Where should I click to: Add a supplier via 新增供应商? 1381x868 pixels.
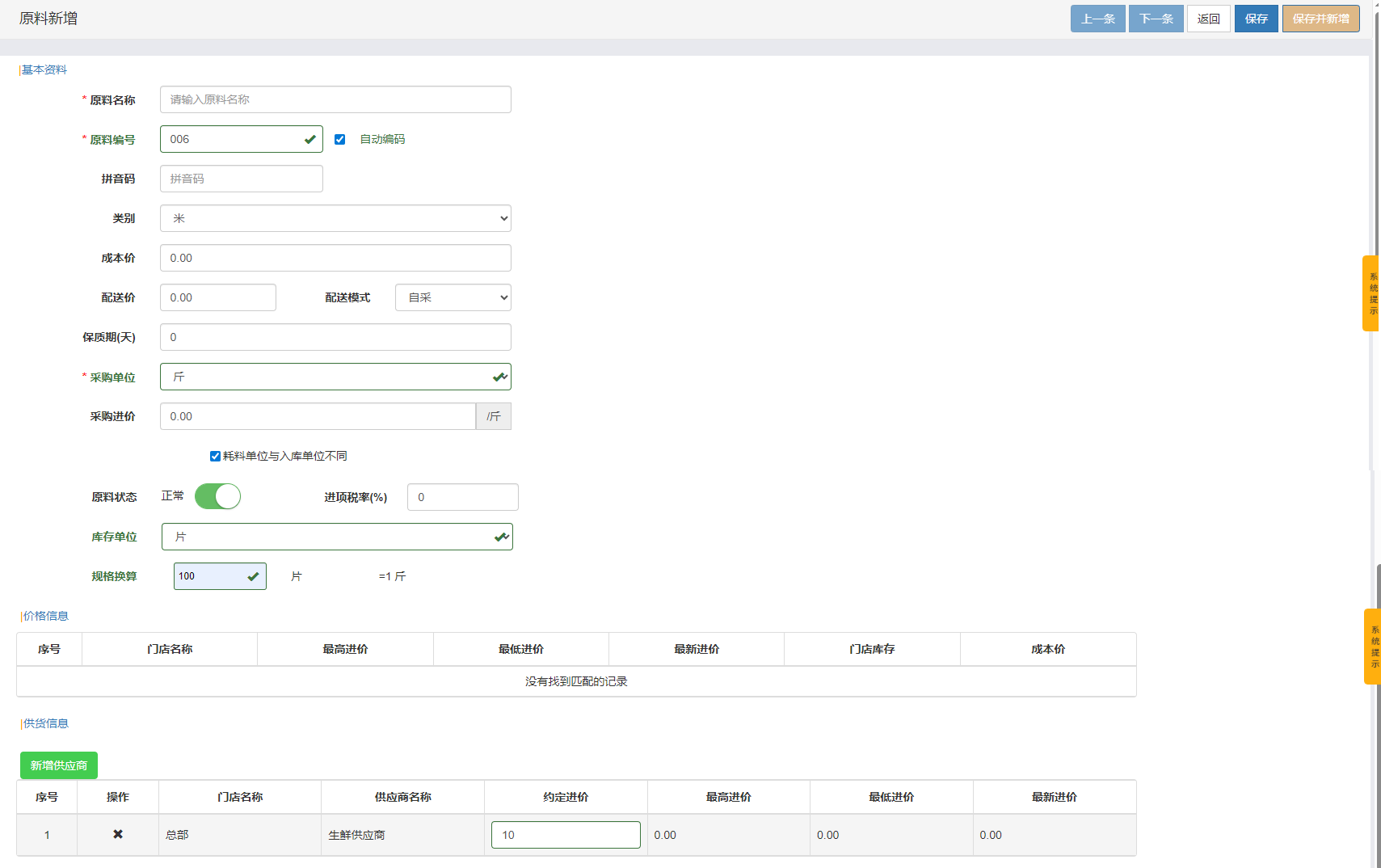click(x=59, y=765)
